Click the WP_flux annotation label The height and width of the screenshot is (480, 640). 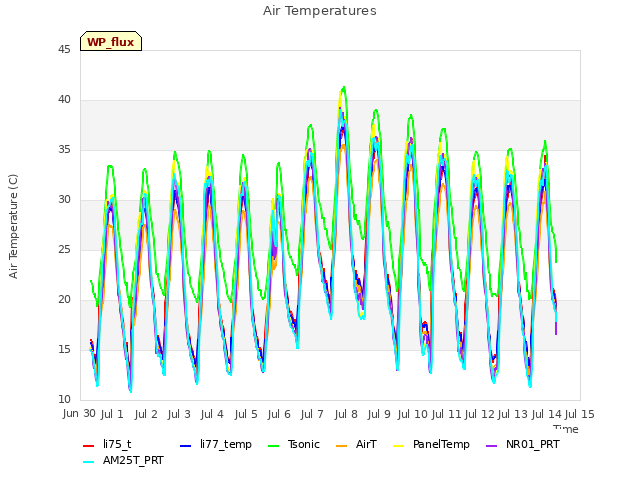[111, 42]
